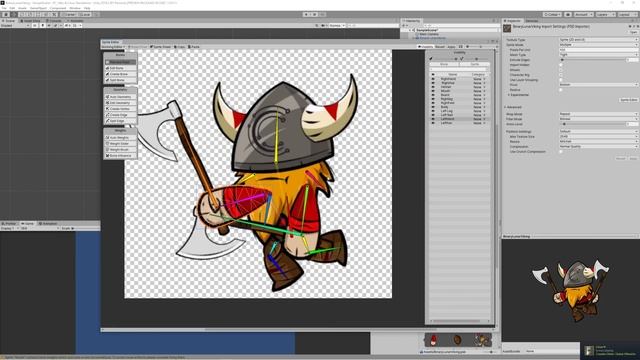This screenshot has height=360, width=640.
Task: Select the Edit Geometry tool
Action: [x=120, y=103]
